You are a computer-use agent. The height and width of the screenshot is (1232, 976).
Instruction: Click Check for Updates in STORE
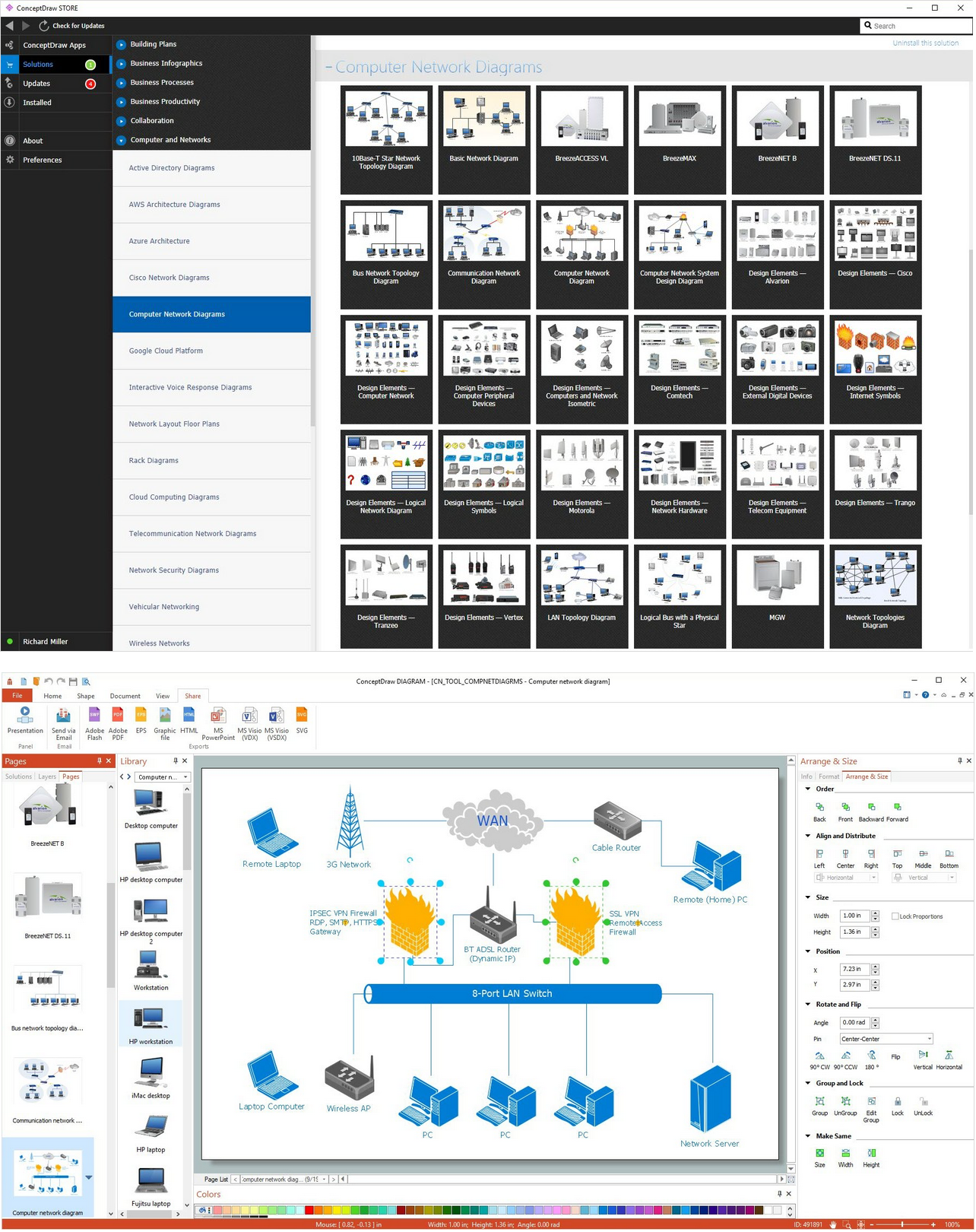point(72,26)
